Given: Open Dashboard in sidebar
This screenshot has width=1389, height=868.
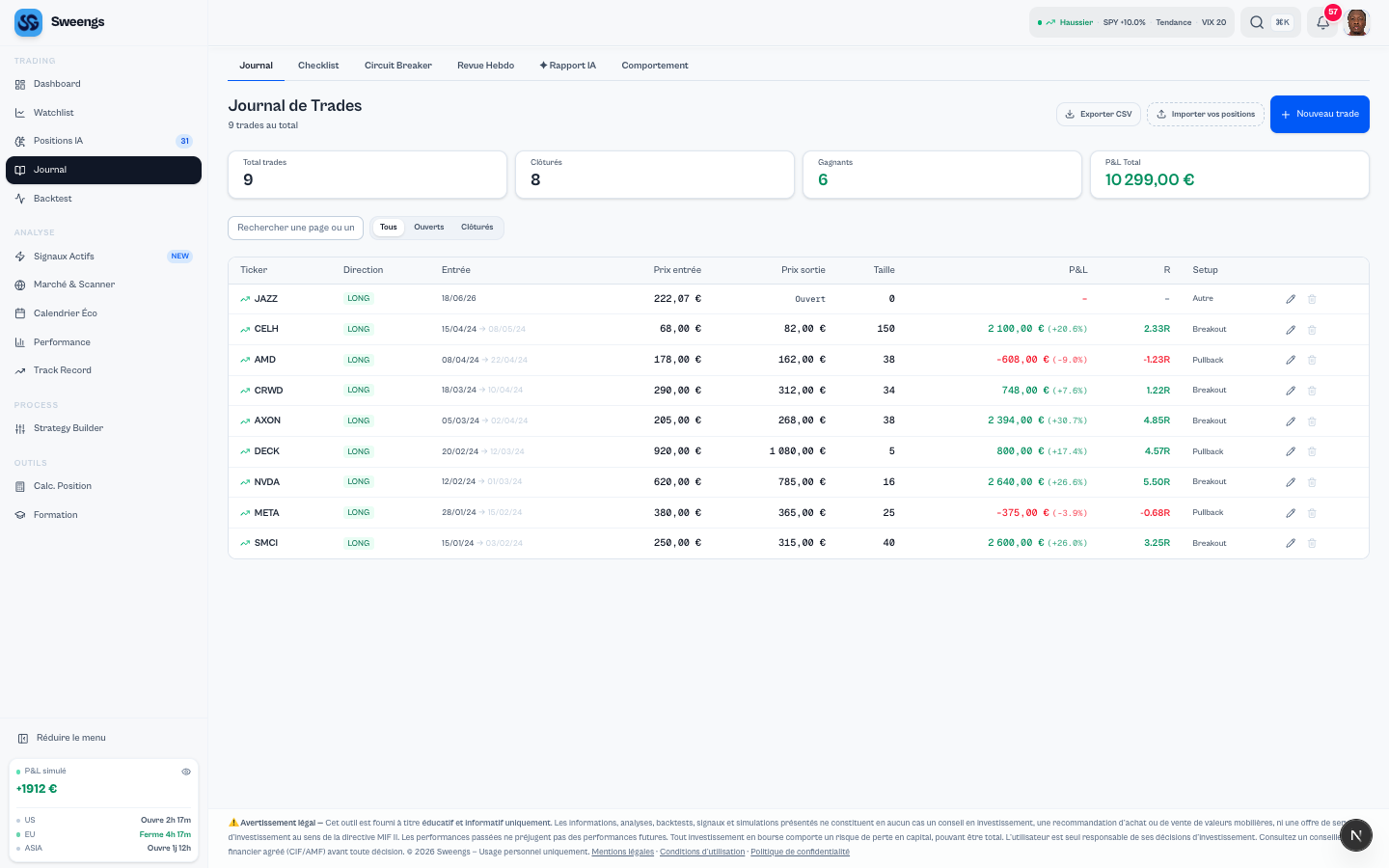Looking at the screenshot, I should [103, 84].
